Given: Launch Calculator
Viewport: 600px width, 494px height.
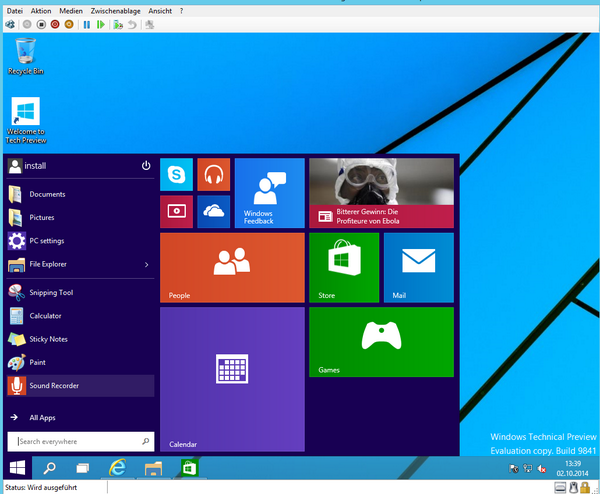Looking at the screenshot, I should click(x=80, y=316).
